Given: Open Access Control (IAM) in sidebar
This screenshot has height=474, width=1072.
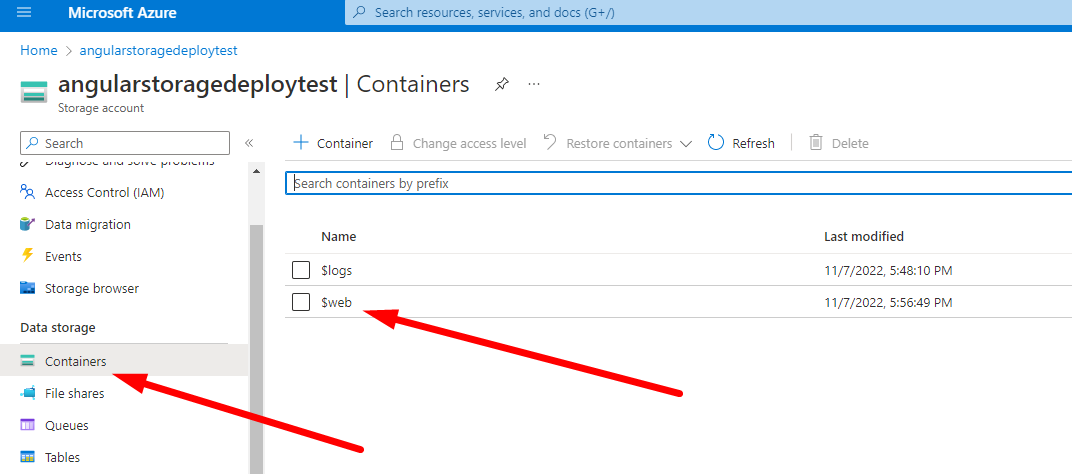Looking at the screenshot, I should click(104, 193).
